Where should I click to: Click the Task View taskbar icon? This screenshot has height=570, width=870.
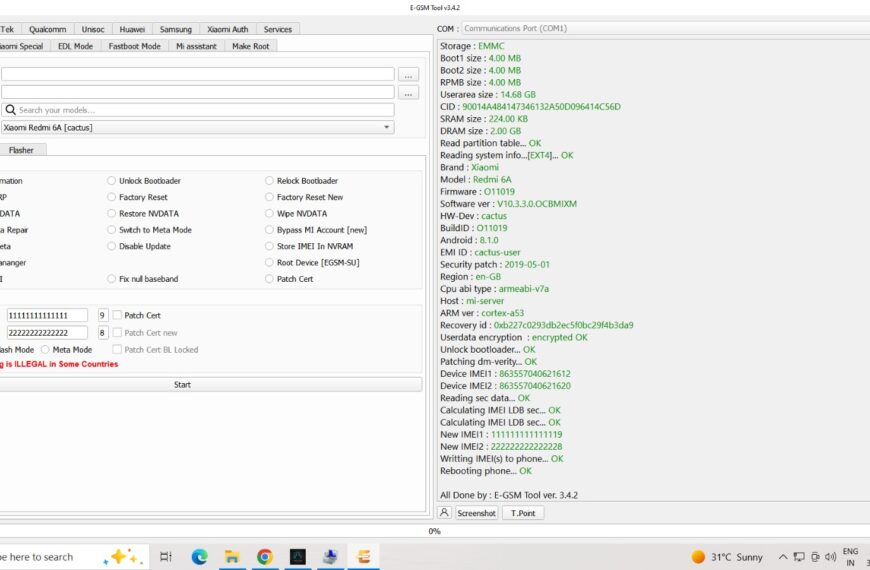pos(165,556)
